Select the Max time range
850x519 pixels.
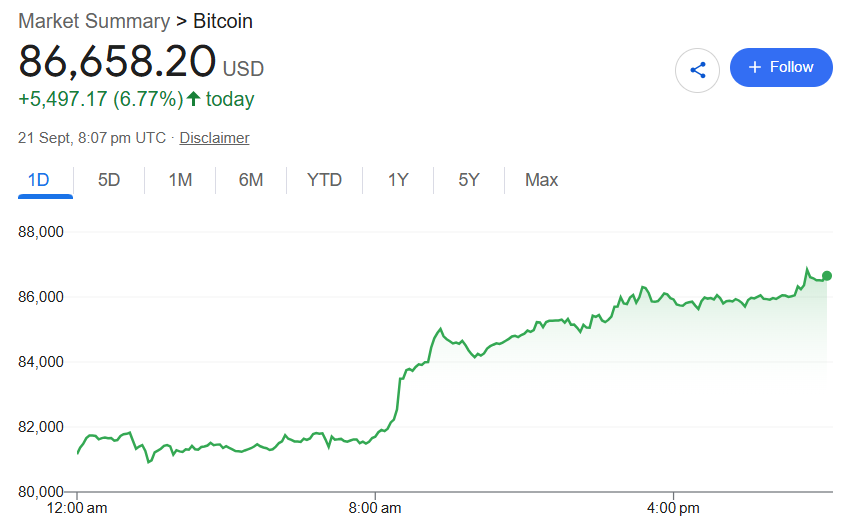(x=541, y=180)
